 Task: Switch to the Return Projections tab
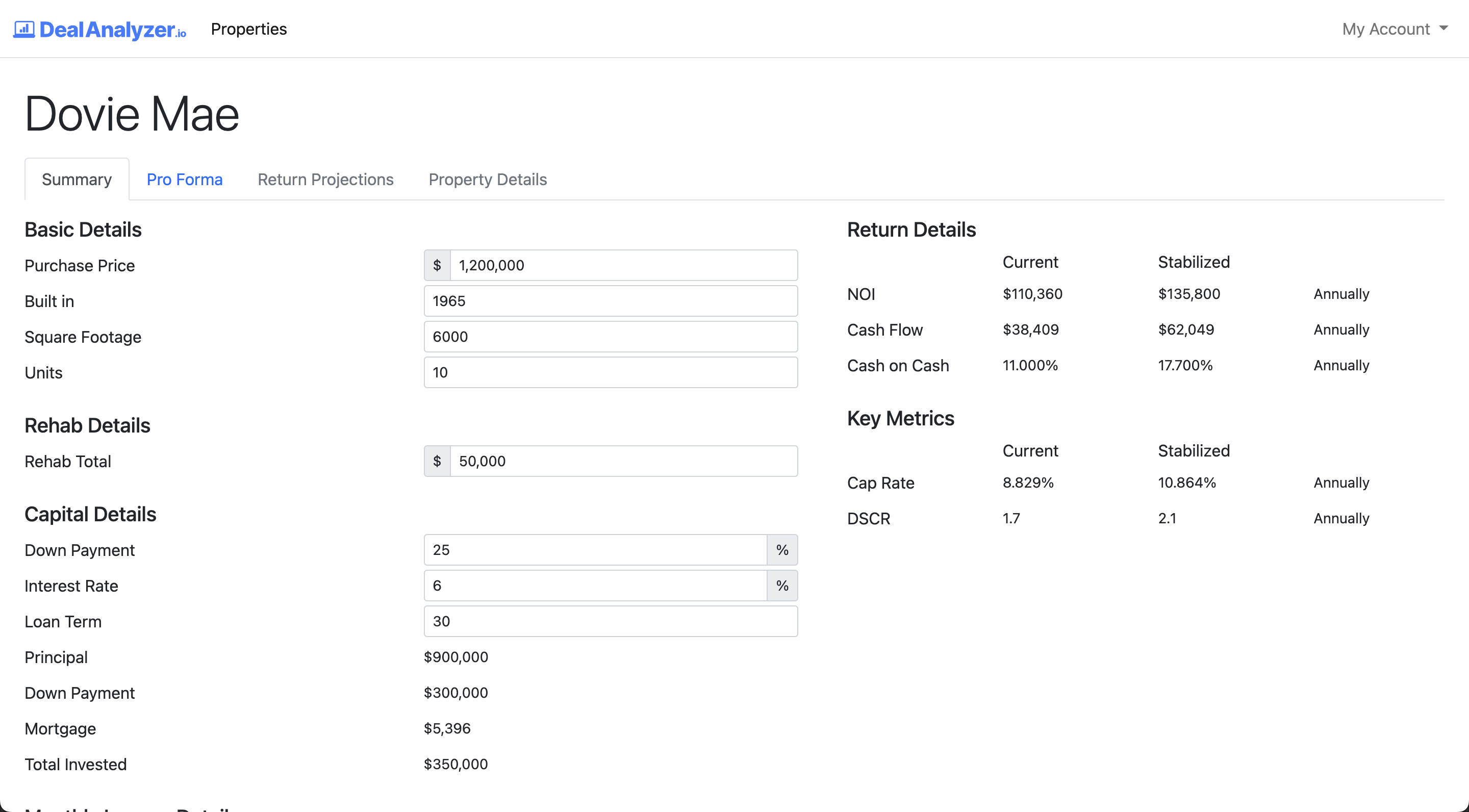click(x=325, y=179)
